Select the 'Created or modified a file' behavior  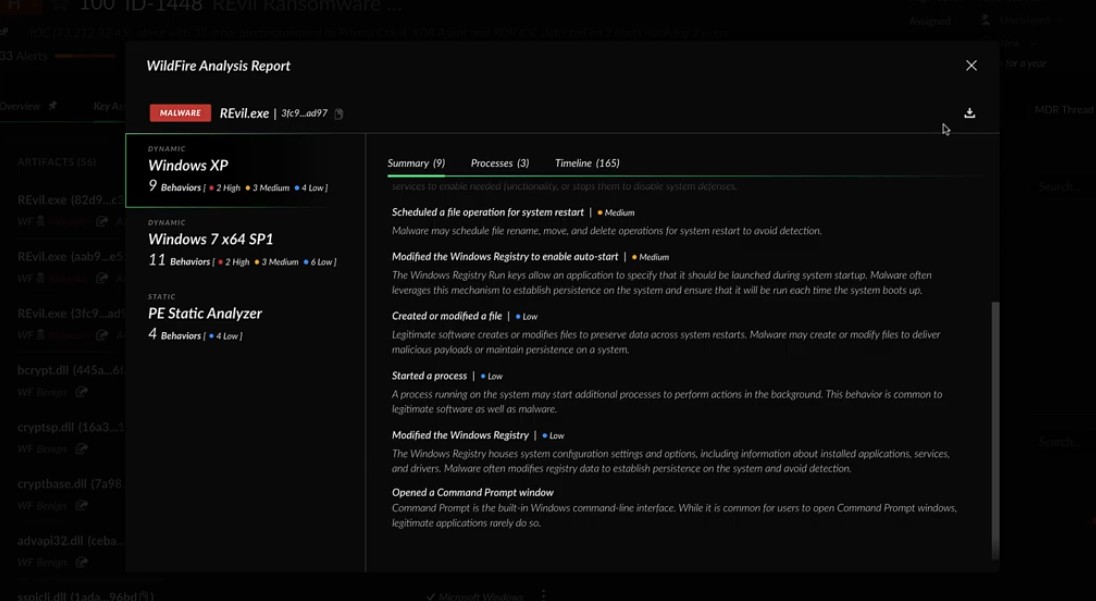pyautogui.click(x=447, y=316)
